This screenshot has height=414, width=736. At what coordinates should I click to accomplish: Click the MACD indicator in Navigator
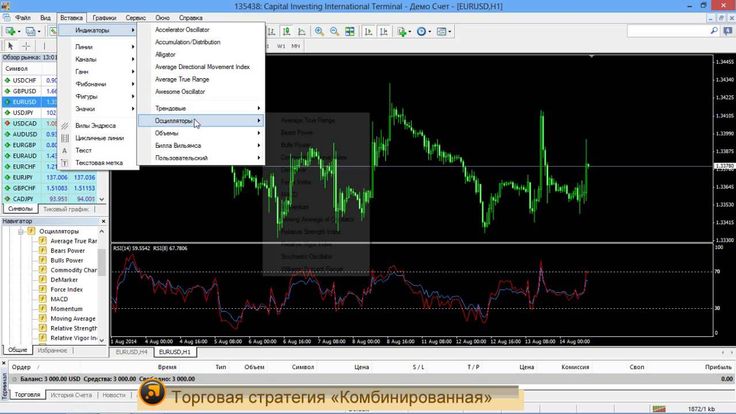coord(59,299)
